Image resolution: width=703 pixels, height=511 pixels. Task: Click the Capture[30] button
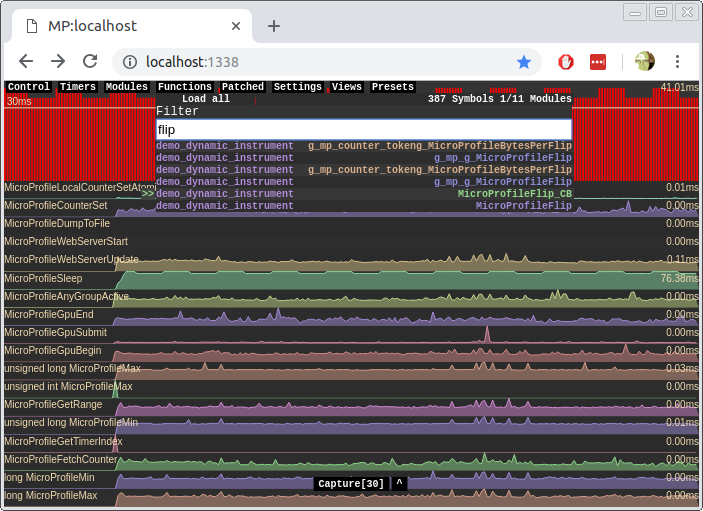[349, 484]
